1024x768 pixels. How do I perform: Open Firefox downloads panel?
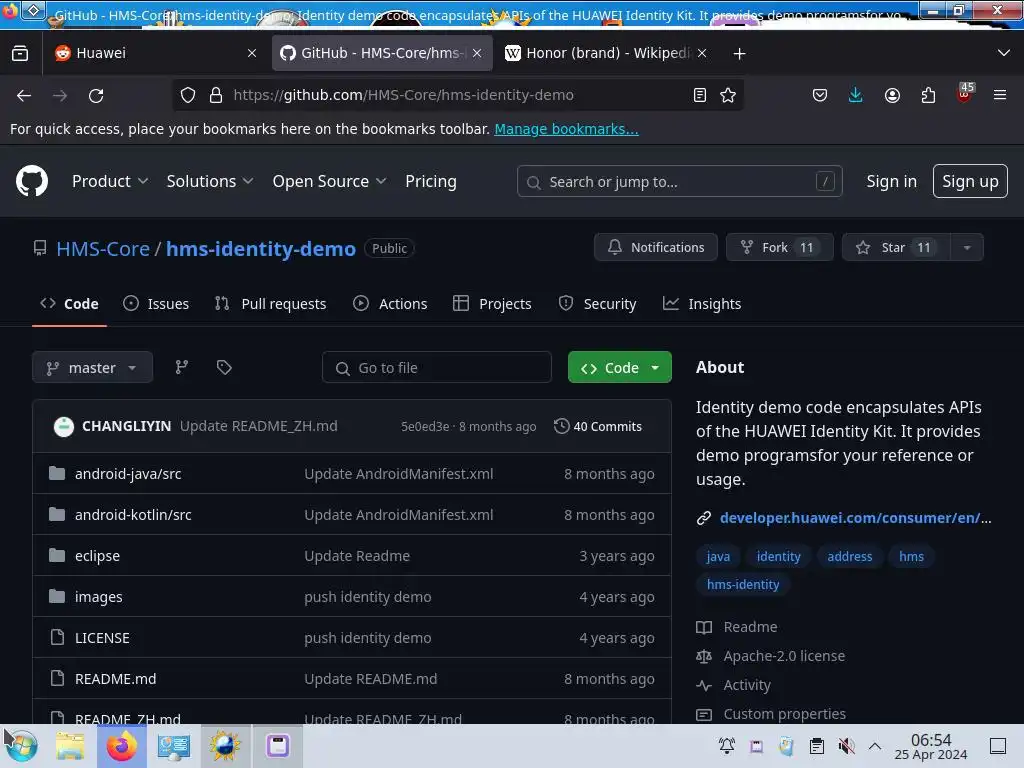pyautogui.click(x=856, y=95)
